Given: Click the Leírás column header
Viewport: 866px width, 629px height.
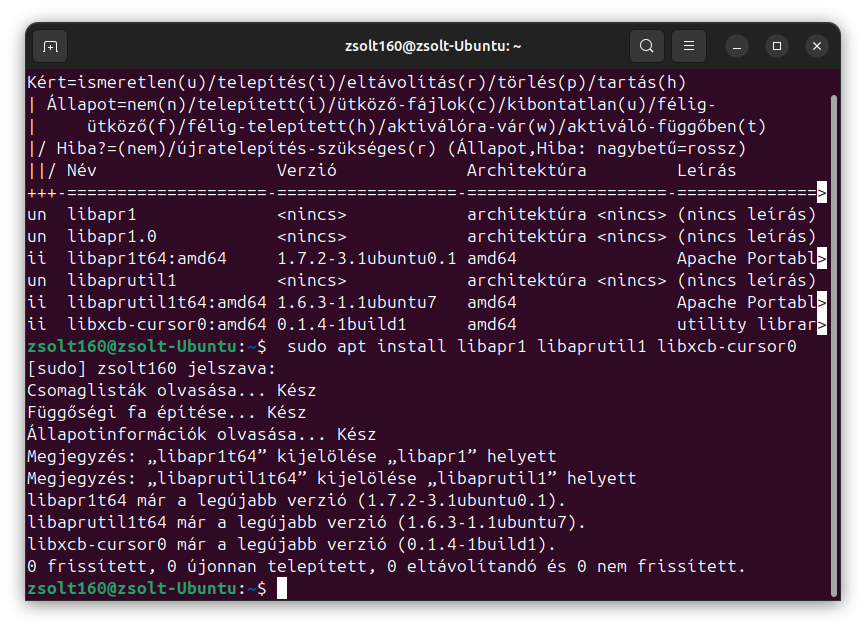Looking at the screenshot, I should click(706, 170).
